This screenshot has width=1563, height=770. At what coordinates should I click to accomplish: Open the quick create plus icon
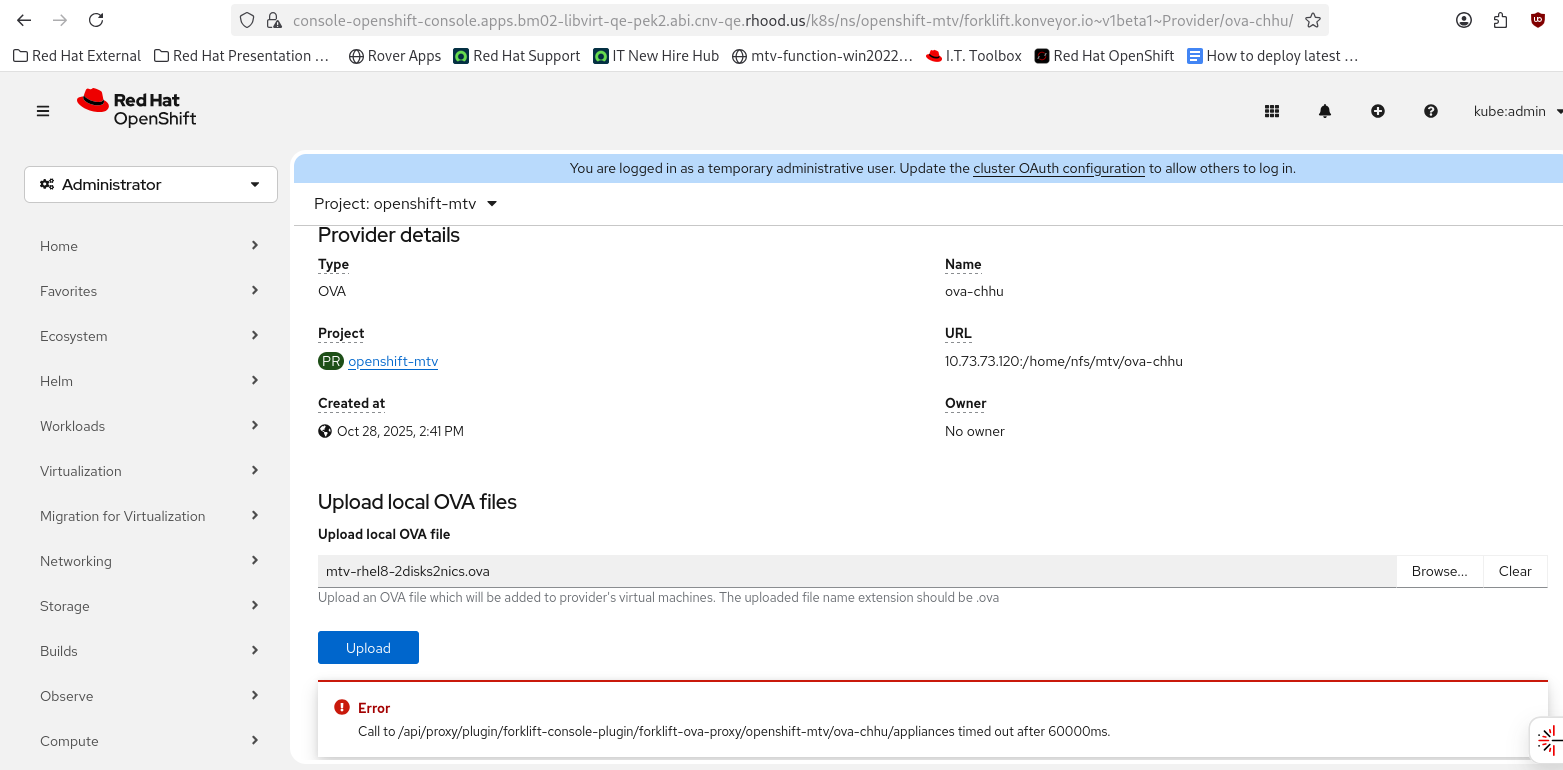1378,111
